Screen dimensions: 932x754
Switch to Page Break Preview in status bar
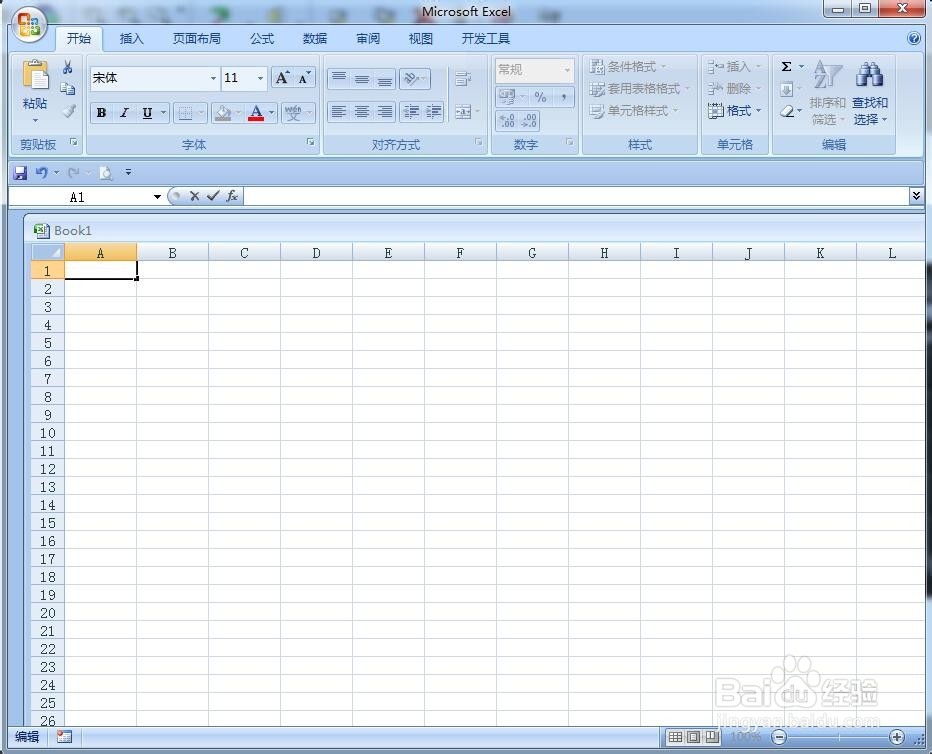coord(712,737)
